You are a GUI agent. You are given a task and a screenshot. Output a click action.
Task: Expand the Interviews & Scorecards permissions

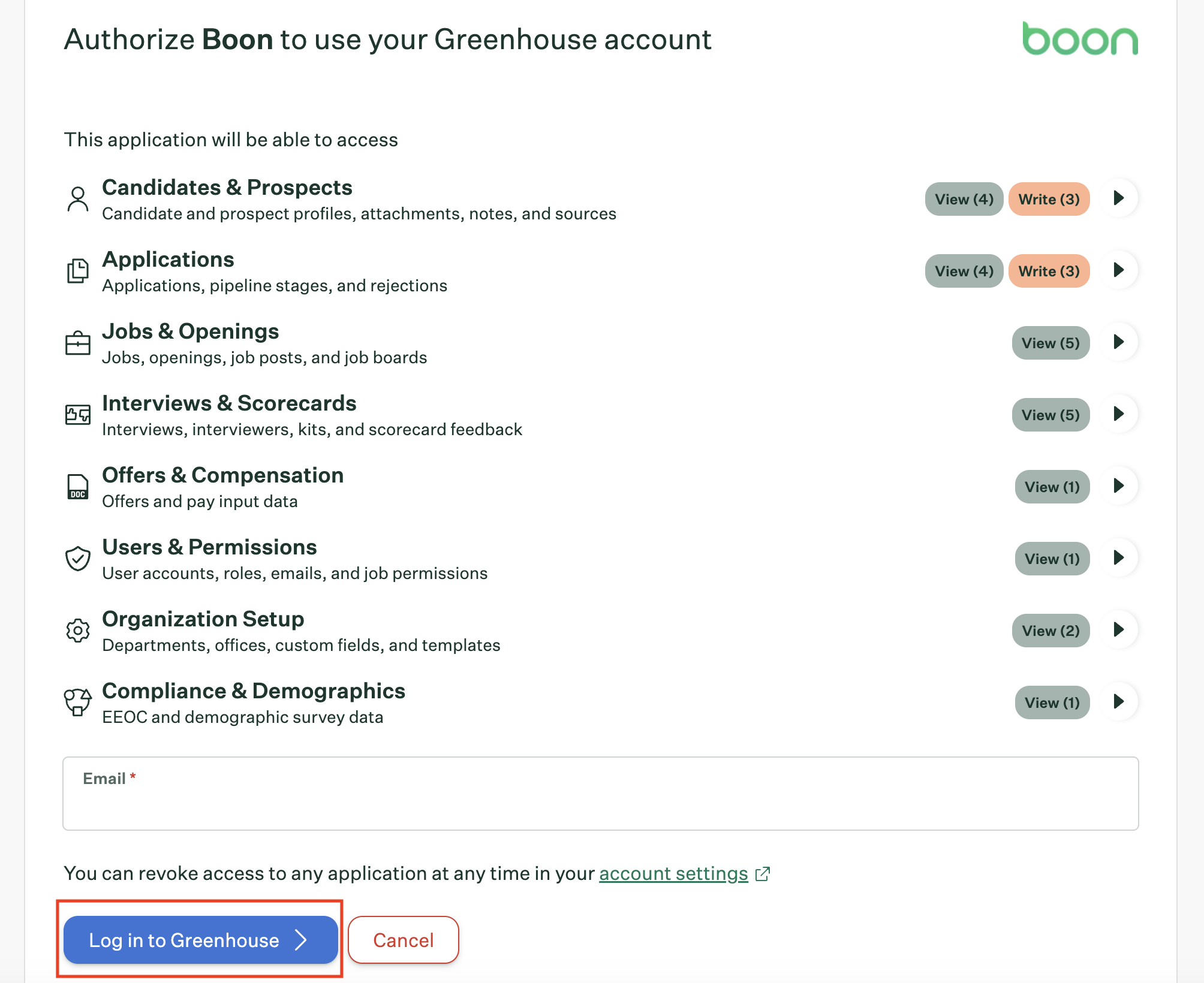[x=1119, y=414]
